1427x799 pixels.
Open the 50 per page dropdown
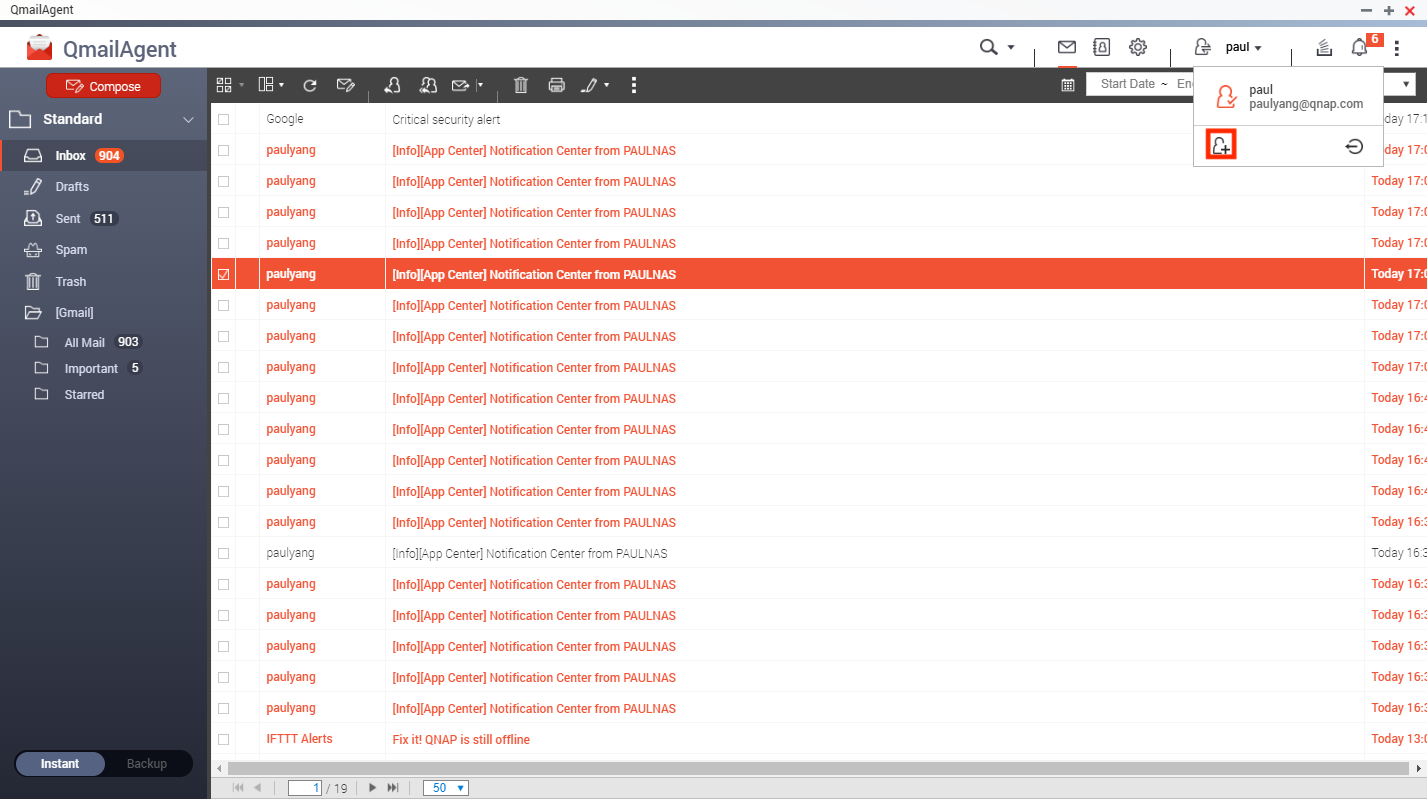(445, 788)
